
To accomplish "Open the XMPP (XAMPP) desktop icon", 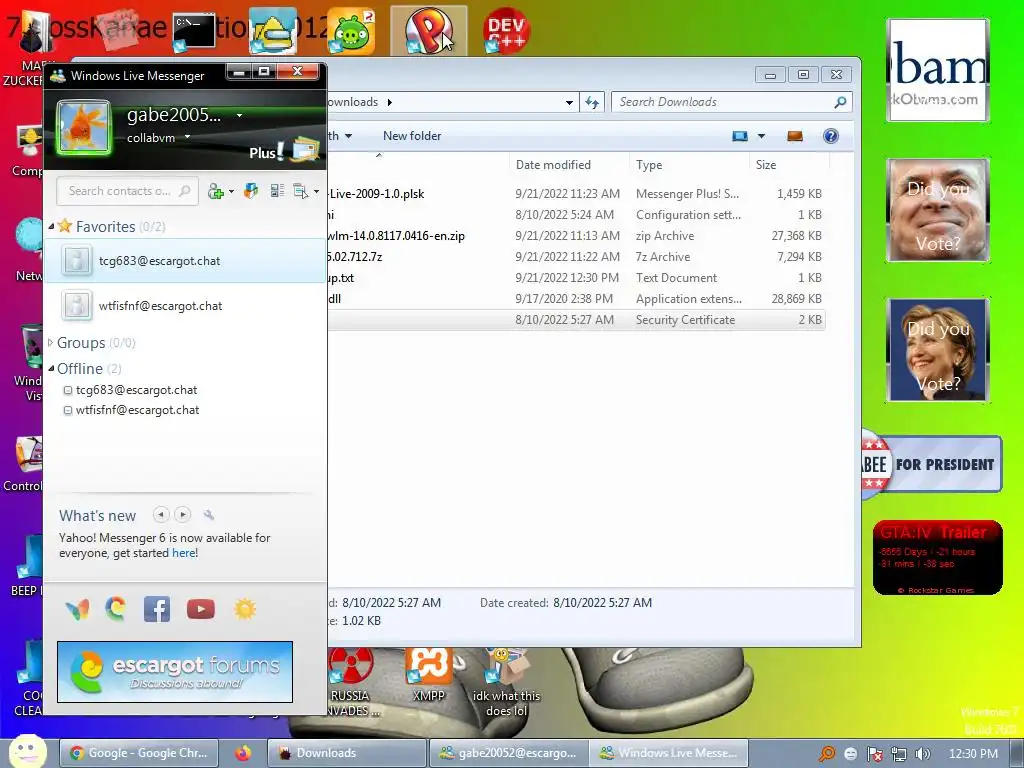I will (428, 674).
